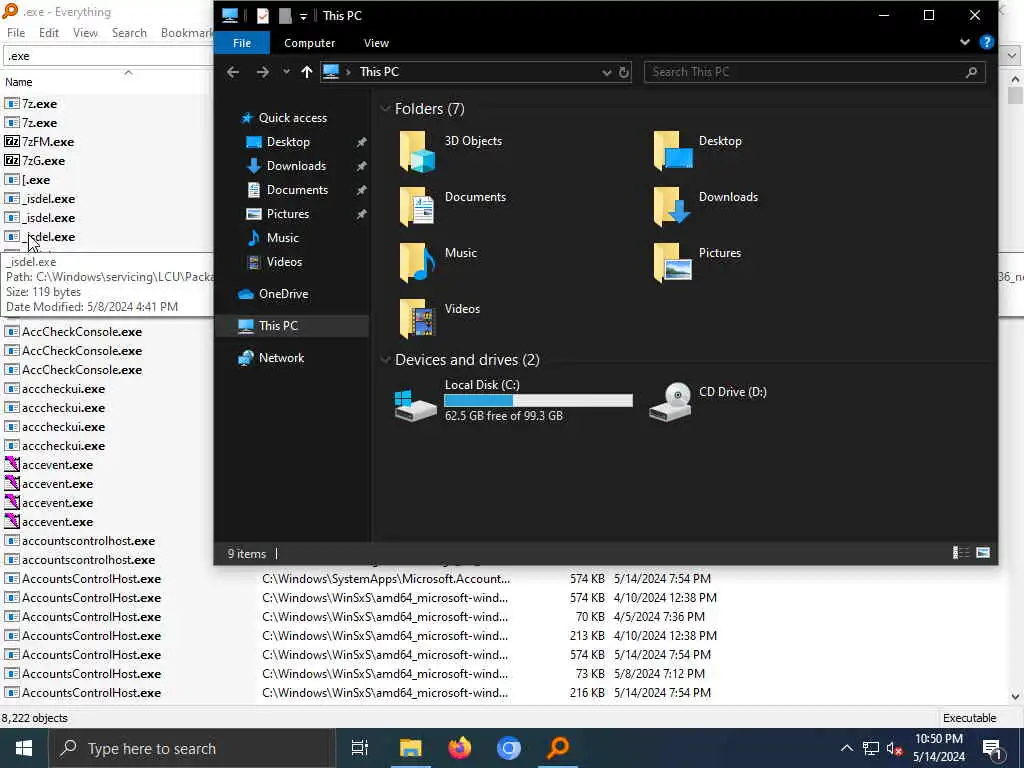Open Everything's View menu

(85, 33)
